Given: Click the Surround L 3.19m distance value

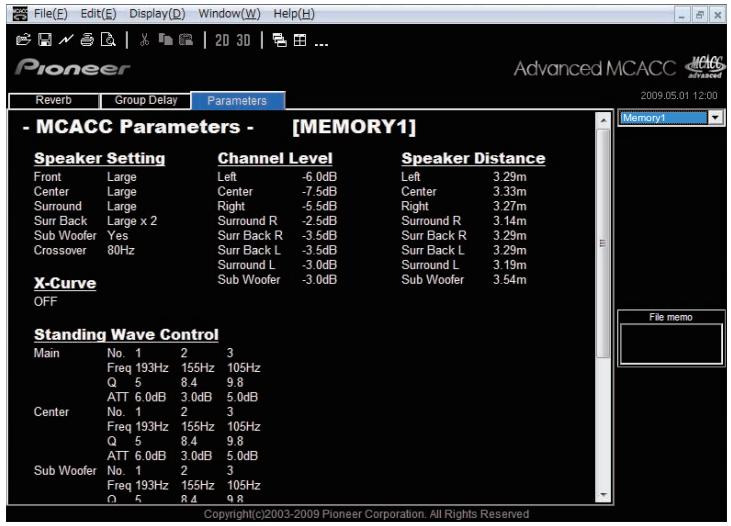Looking at the screenshot, I should pyautogui.click(x=510, y=265).
